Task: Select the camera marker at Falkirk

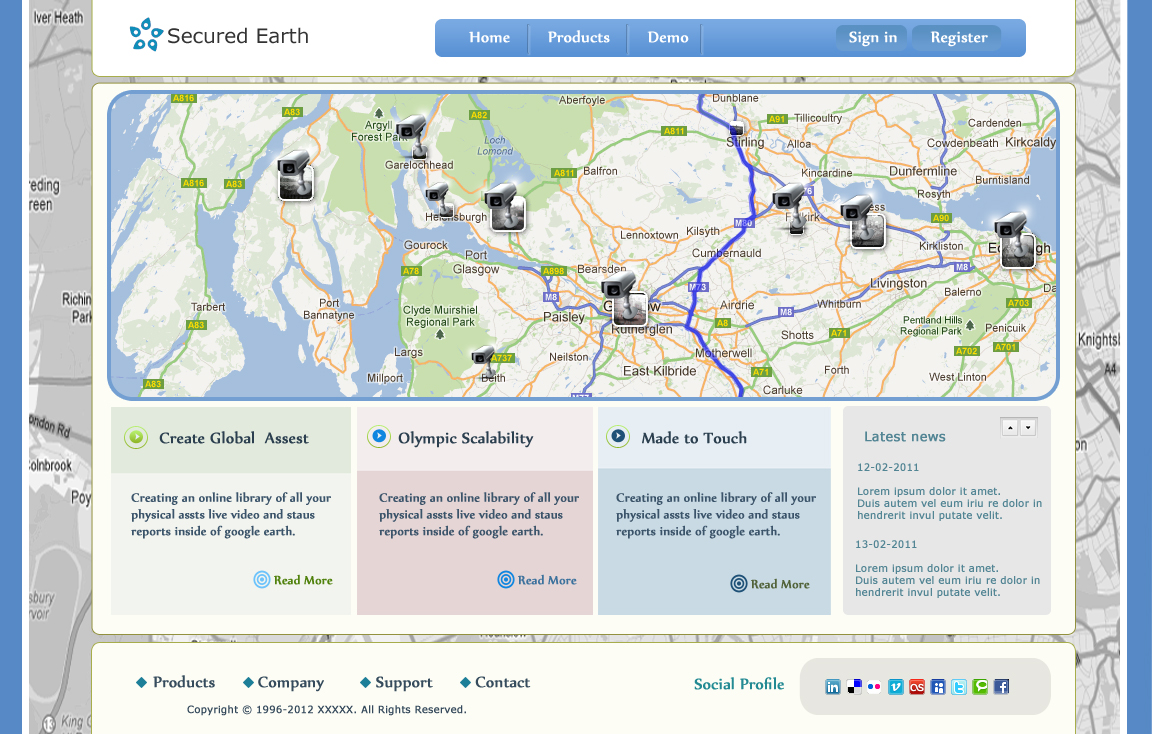Action: (791, 209)
